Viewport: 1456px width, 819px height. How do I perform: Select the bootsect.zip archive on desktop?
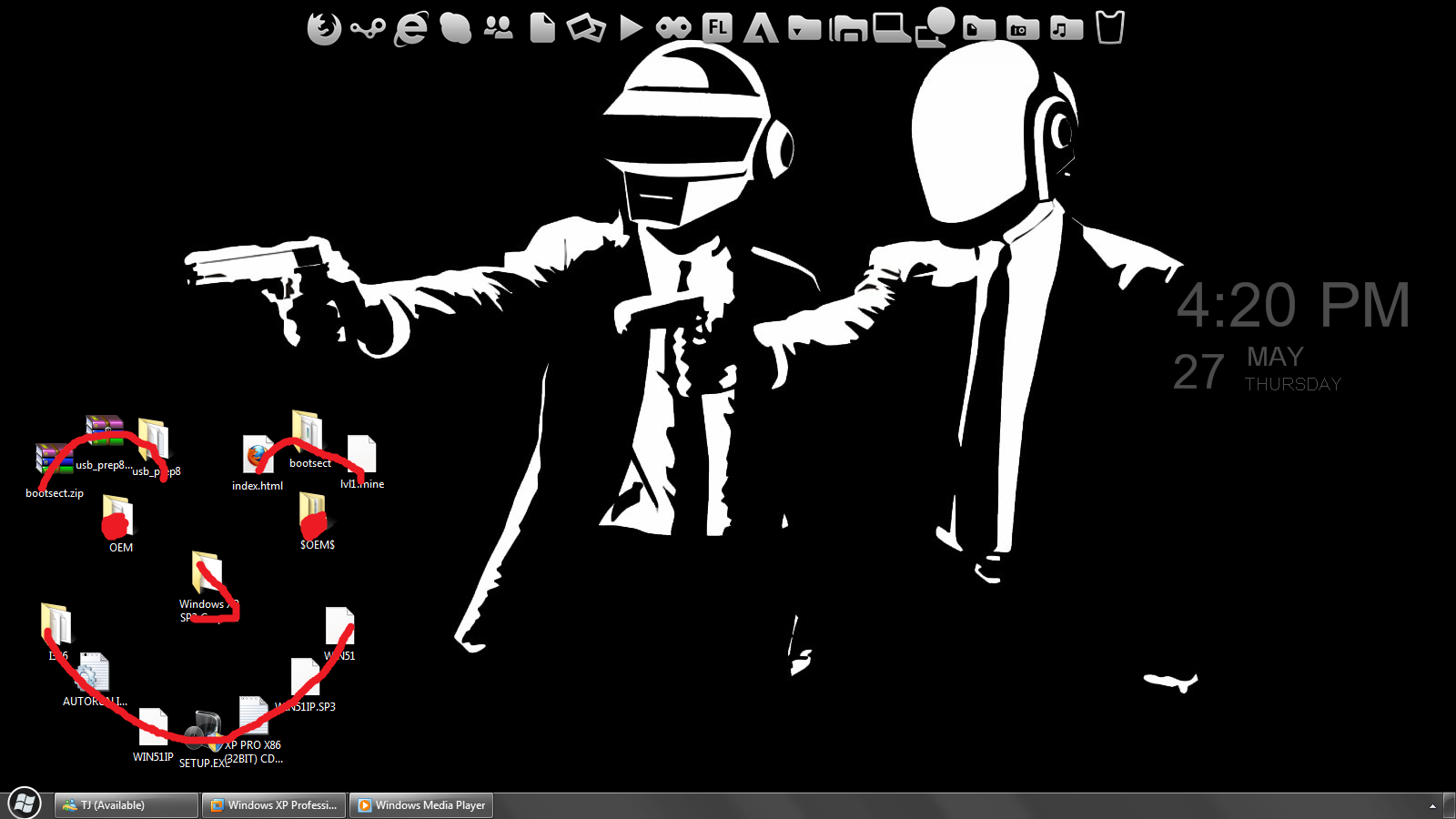coord(54,470)
